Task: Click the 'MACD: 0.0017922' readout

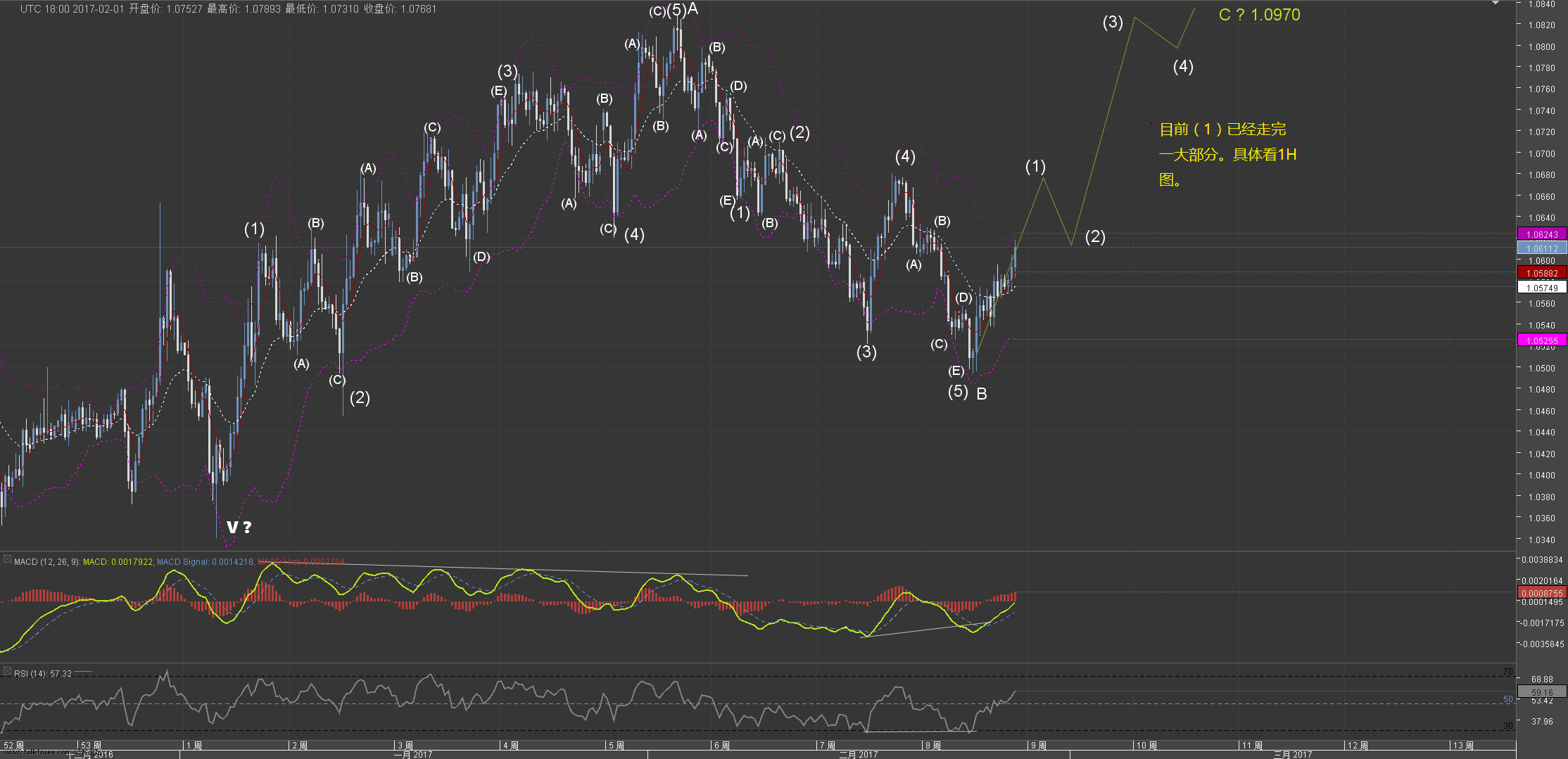Action: click(x=118, y=562)
